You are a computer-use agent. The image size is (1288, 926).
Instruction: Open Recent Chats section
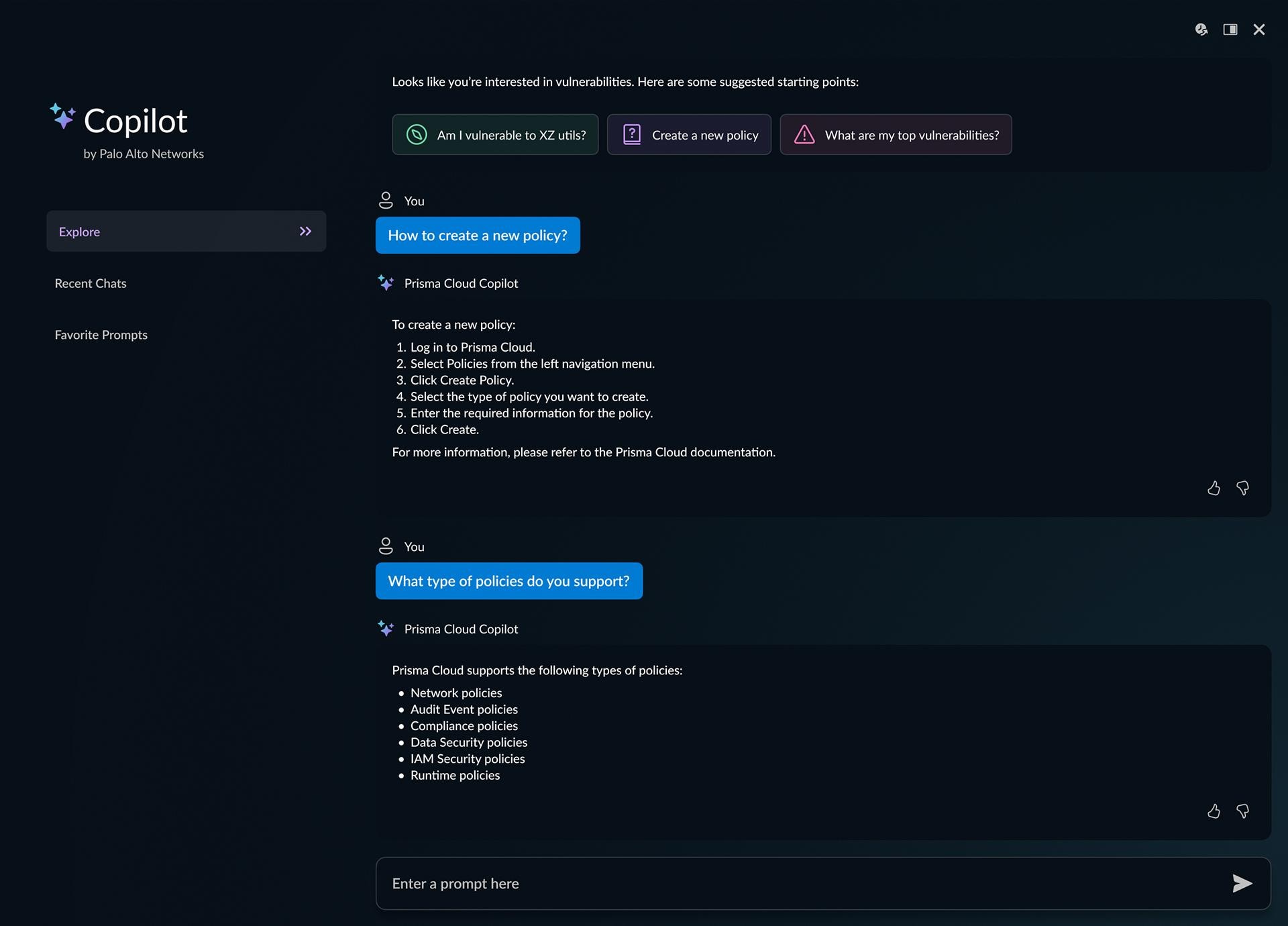click(91, 283)
